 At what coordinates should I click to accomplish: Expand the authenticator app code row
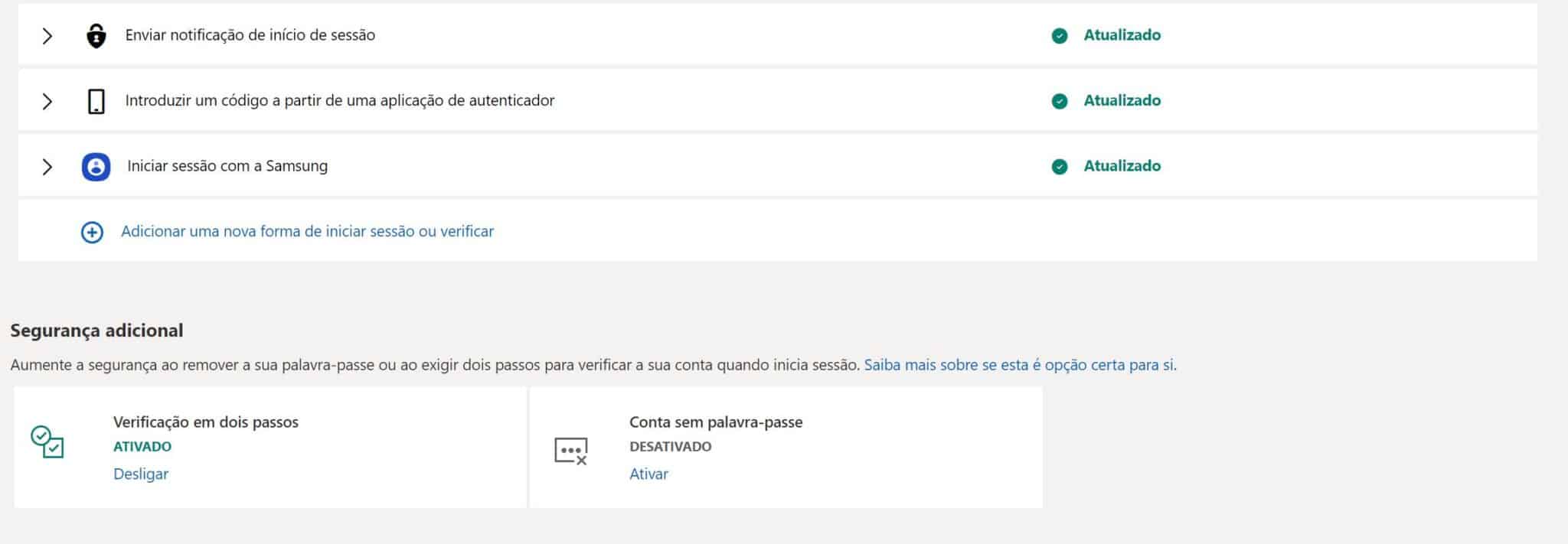(x=47, y=101)
